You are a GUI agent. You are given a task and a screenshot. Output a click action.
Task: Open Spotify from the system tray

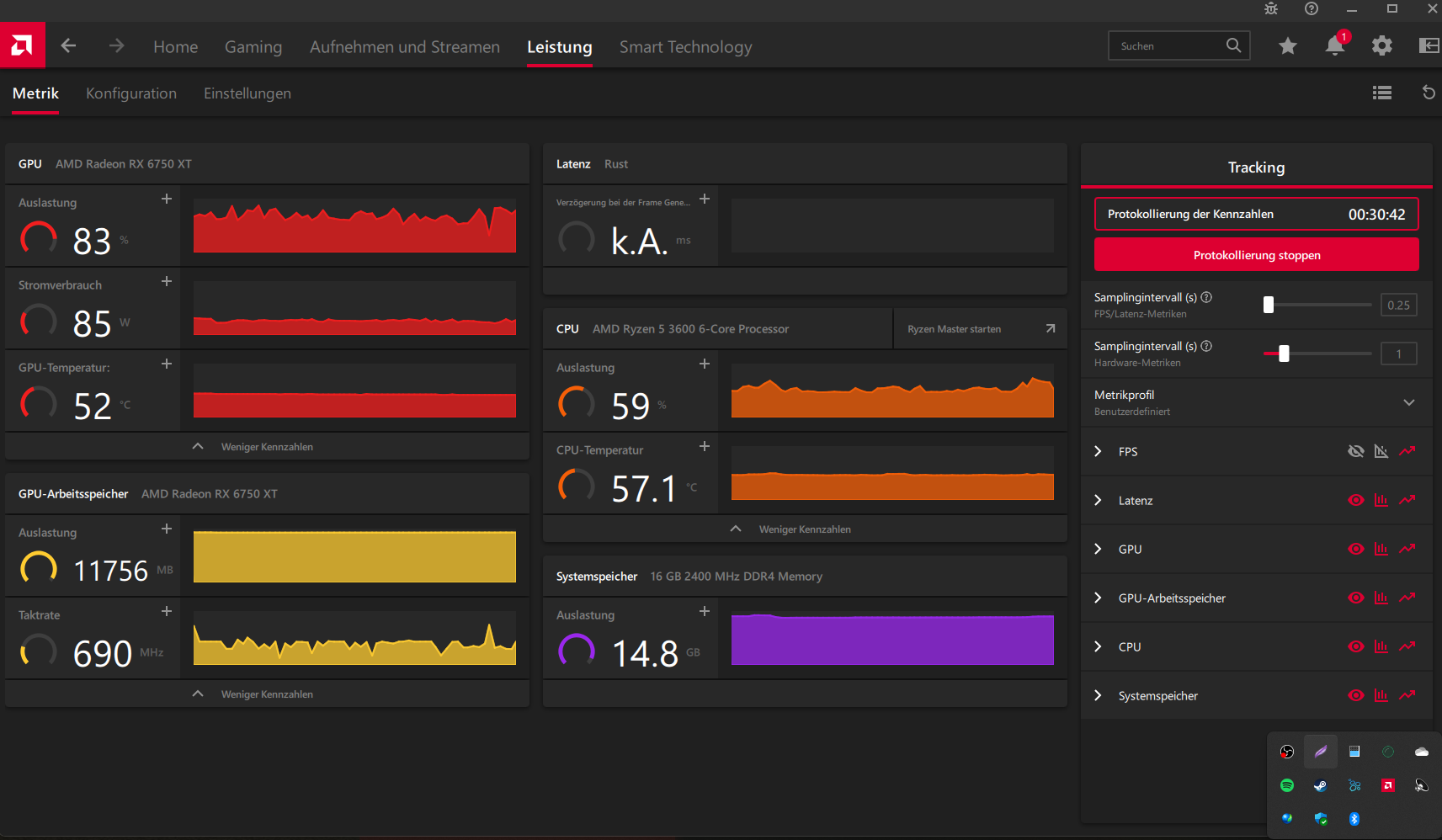coord(1287,785)
